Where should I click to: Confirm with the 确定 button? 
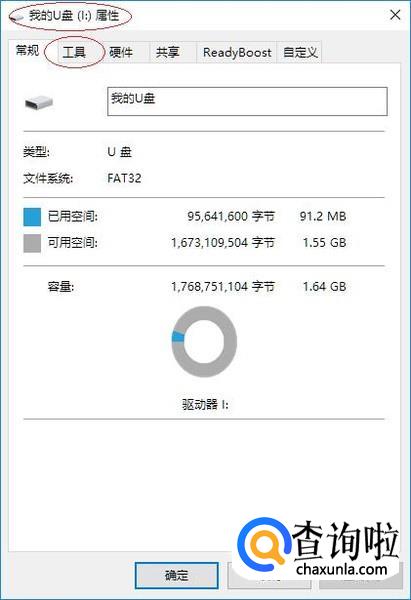point(177,575)
